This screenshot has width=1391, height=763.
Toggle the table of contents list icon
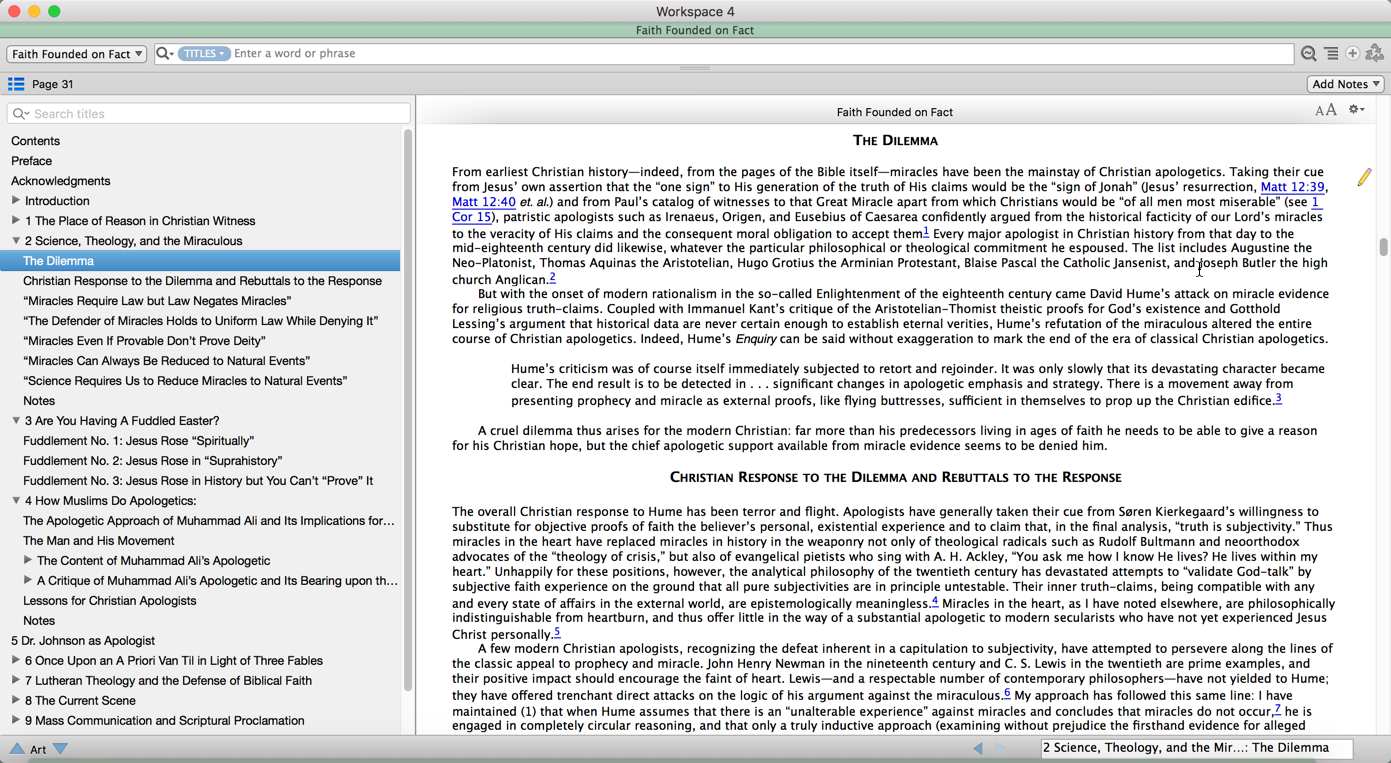tap(16, 84)
